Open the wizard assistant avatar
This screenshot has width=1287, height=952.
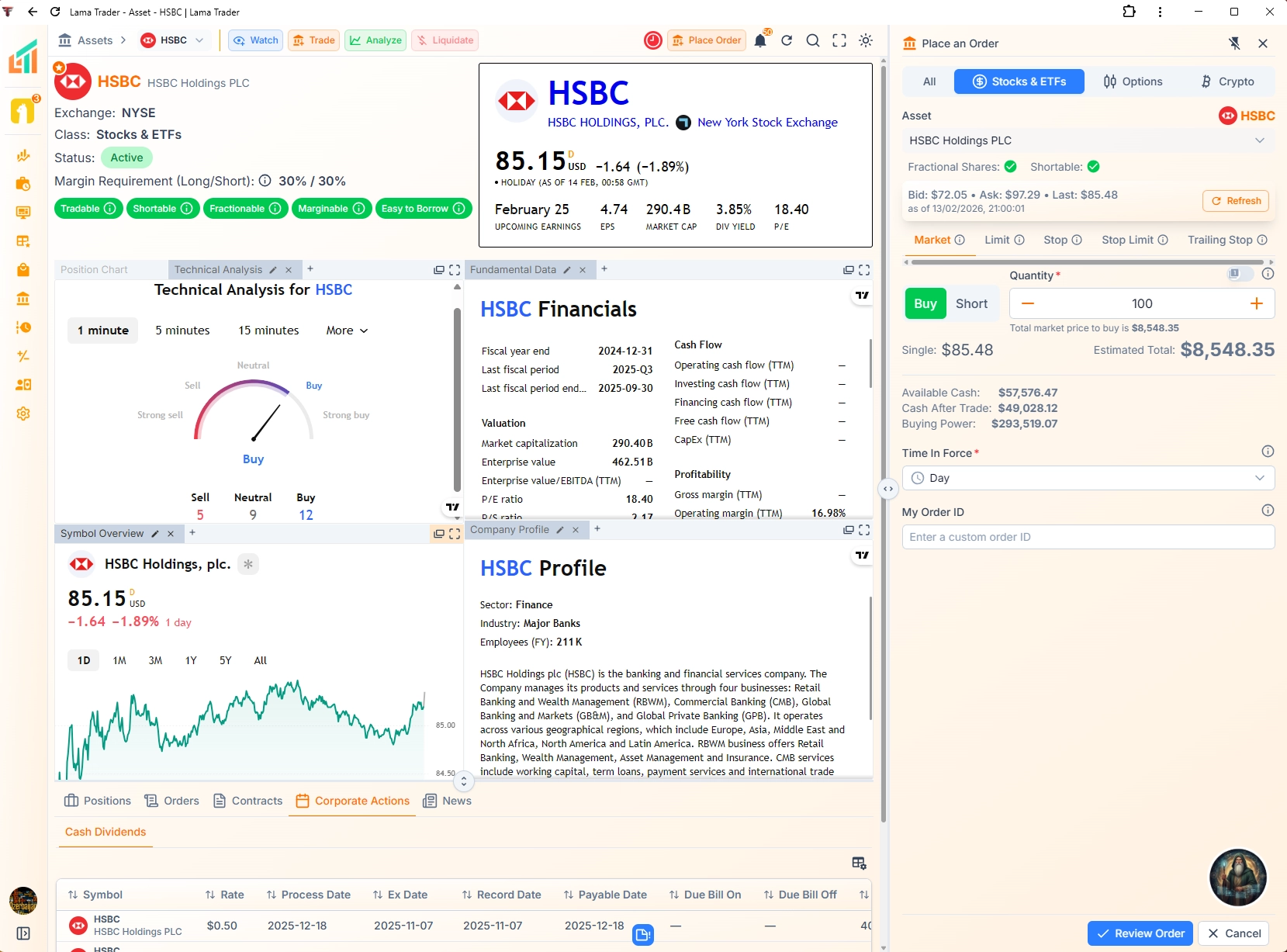tap(1238, 878)
